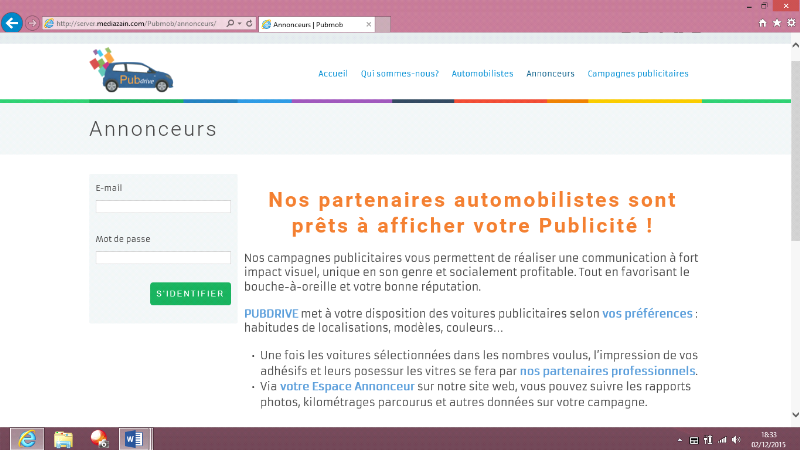
Task: Select the Annonceurs | Pubmob browser tab
Action: click(x=316, y=24)
